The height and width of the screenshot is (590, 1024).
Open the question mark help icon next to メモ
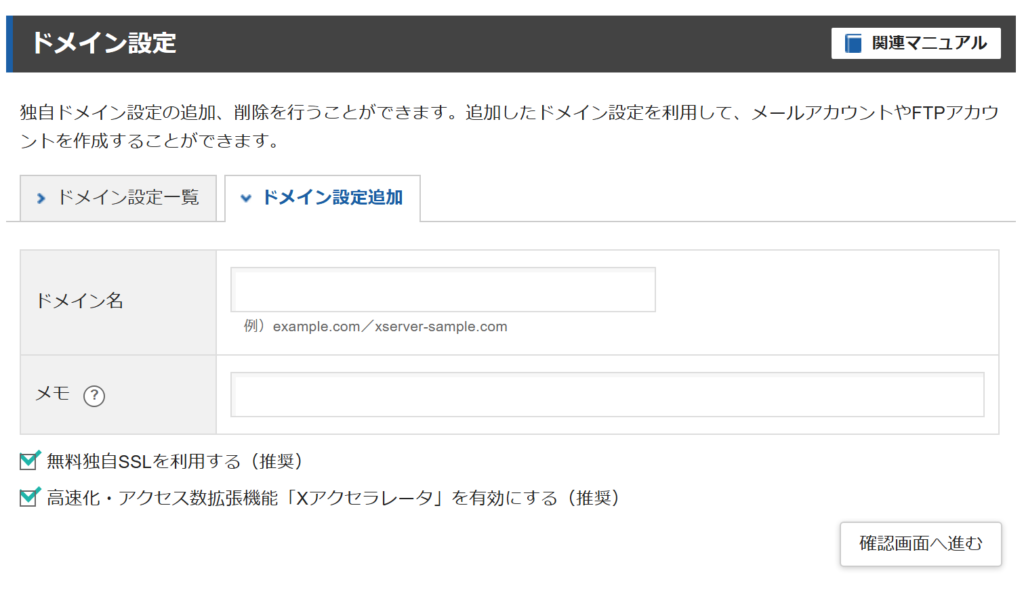pos(94,395)
